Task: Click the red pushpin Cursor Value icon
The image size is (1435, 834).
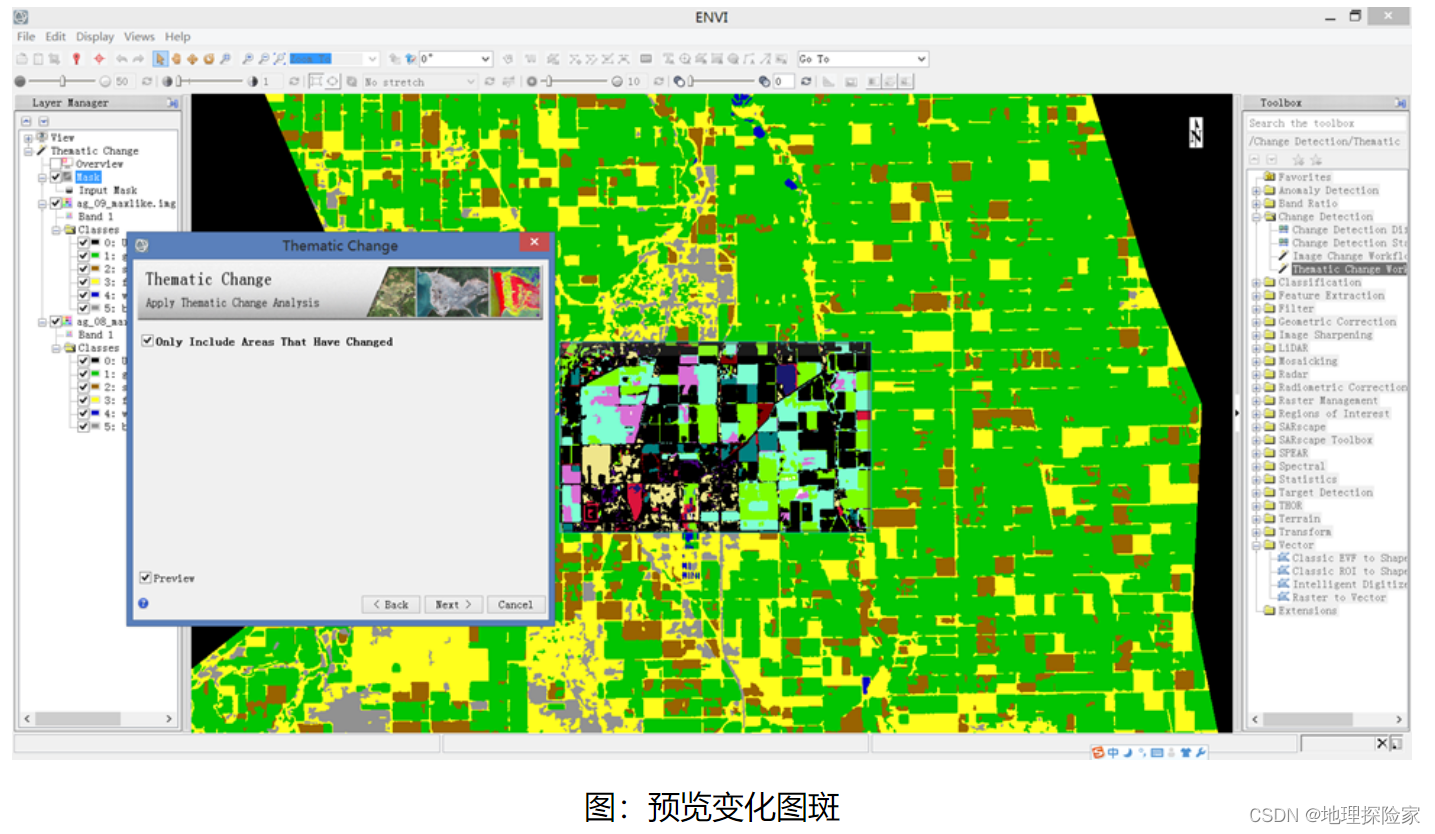Action: 77,59
